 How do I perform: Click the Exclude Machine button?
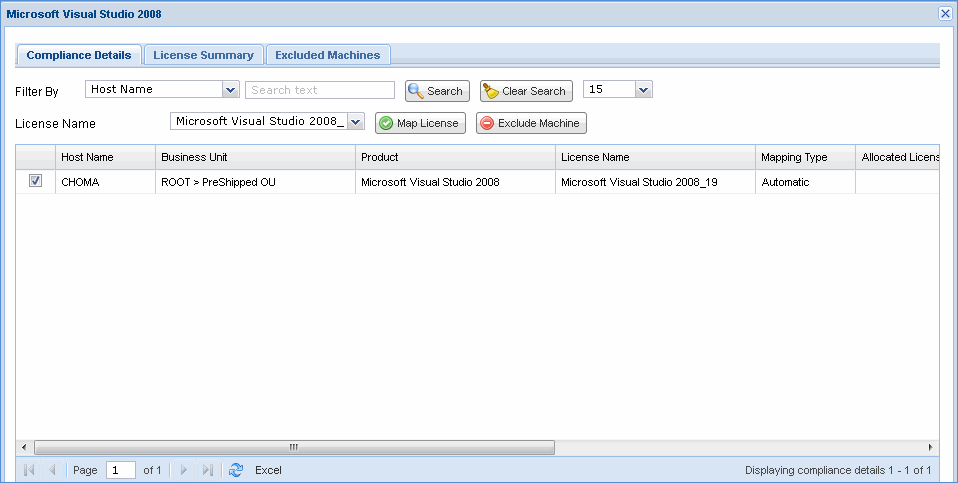[x=531, y=123]
